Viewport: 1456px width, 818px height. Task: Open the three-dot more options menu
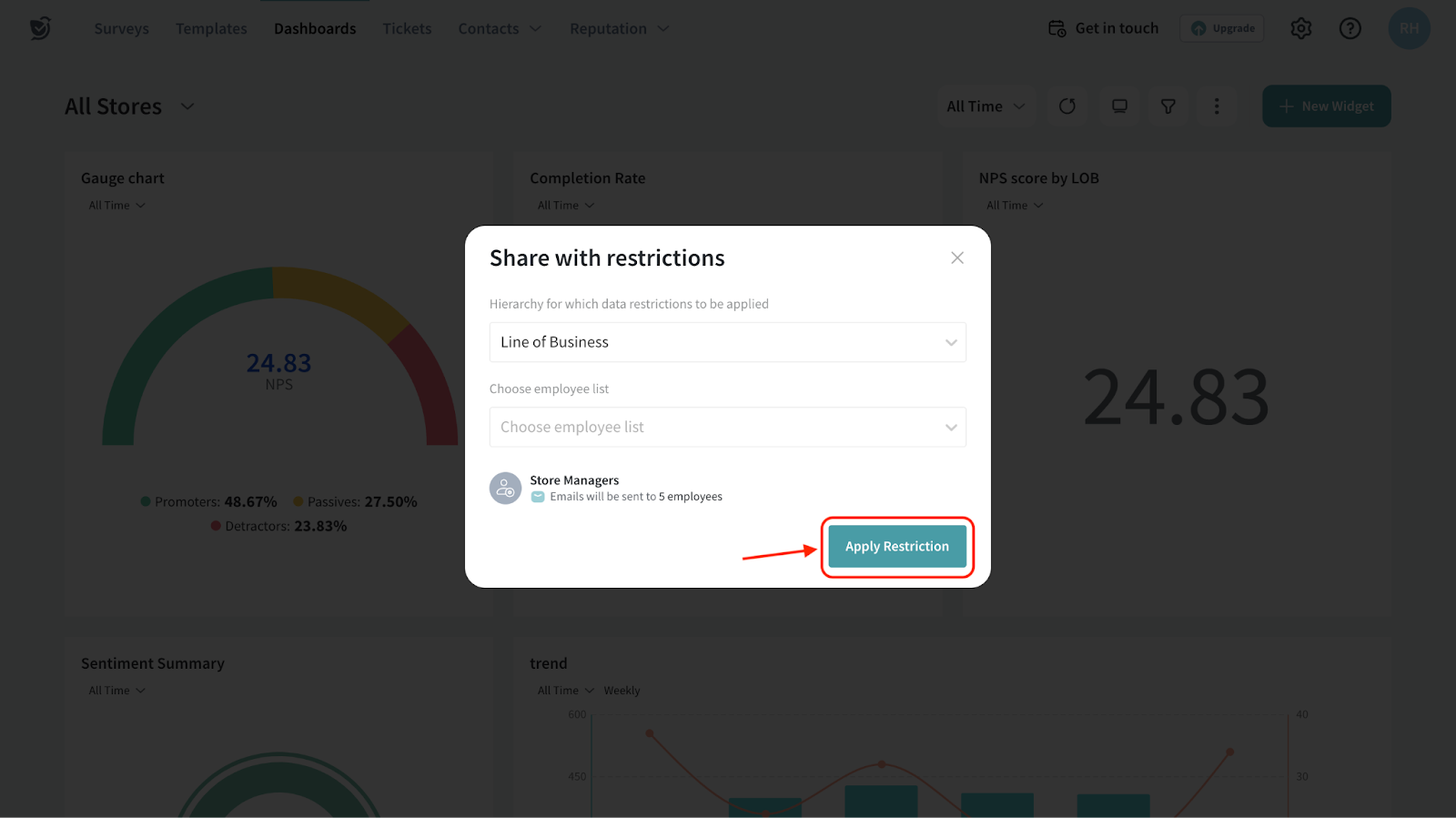(x=1217, y=106)
